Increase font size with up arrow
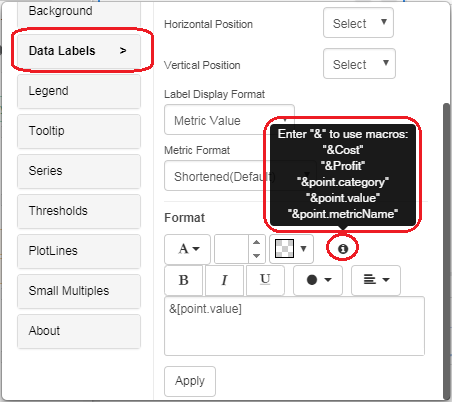The image size is (452, 402). (x=256, y=242)
